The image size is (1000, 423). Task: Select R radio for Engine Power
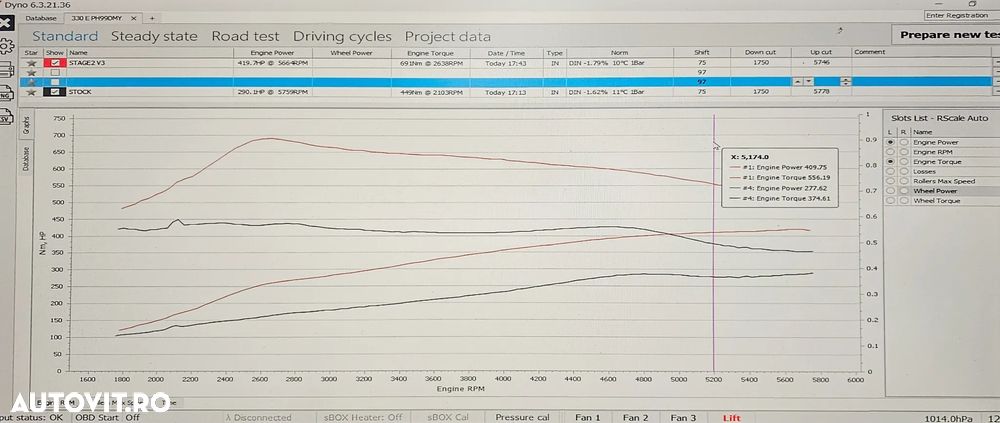point(904,142)
